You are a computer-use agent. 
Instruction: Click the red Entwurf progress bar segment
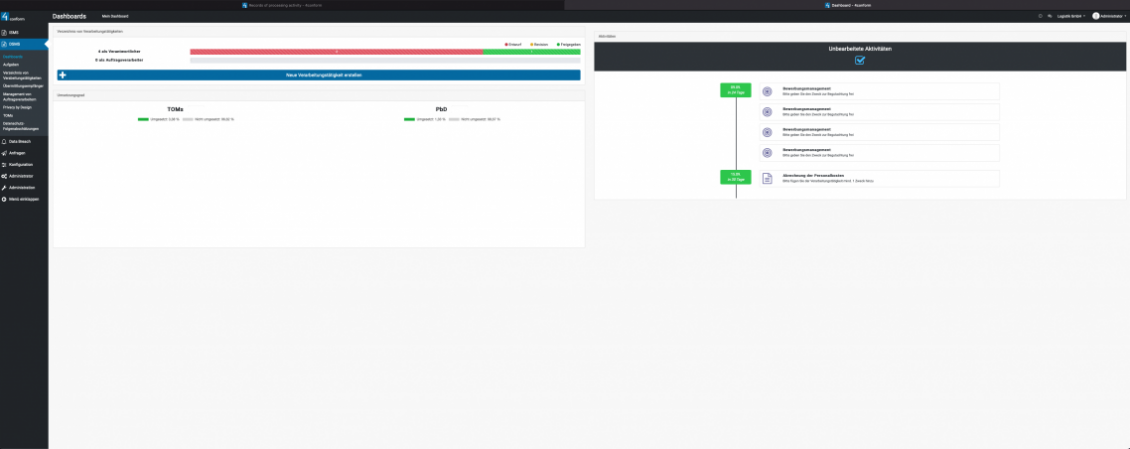(336, 51)
